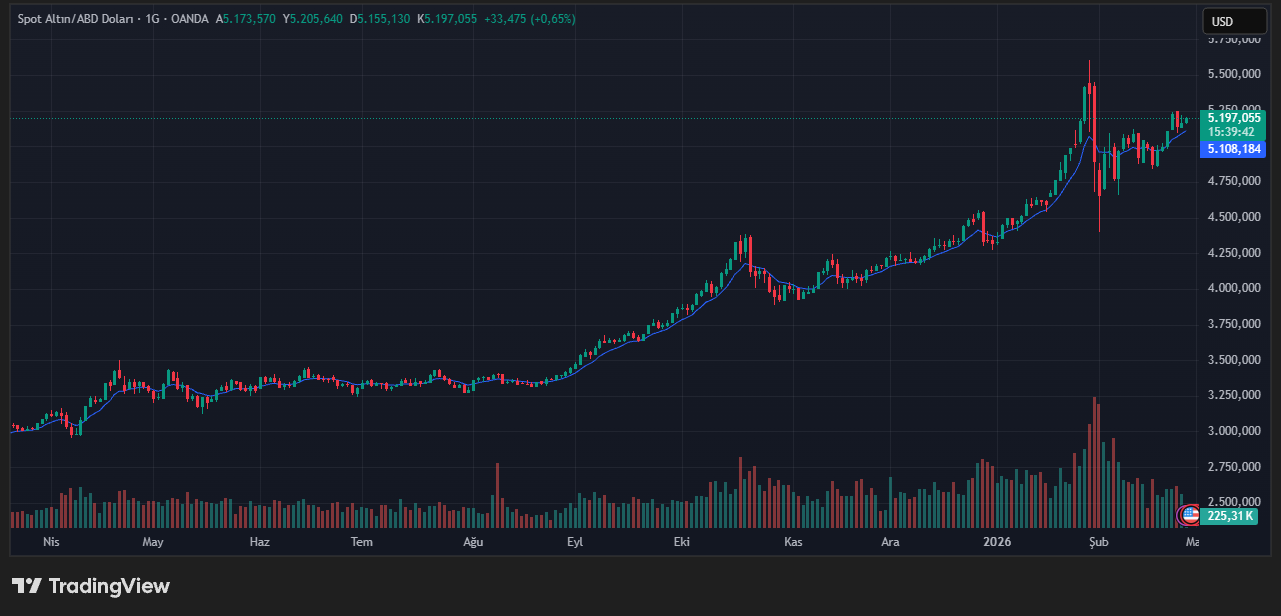Click the blue moving average label 5.108,184
Image resolution: width=1281 pixels, height=616 pixels.
pyautogui.click(x=1234, y=149)
